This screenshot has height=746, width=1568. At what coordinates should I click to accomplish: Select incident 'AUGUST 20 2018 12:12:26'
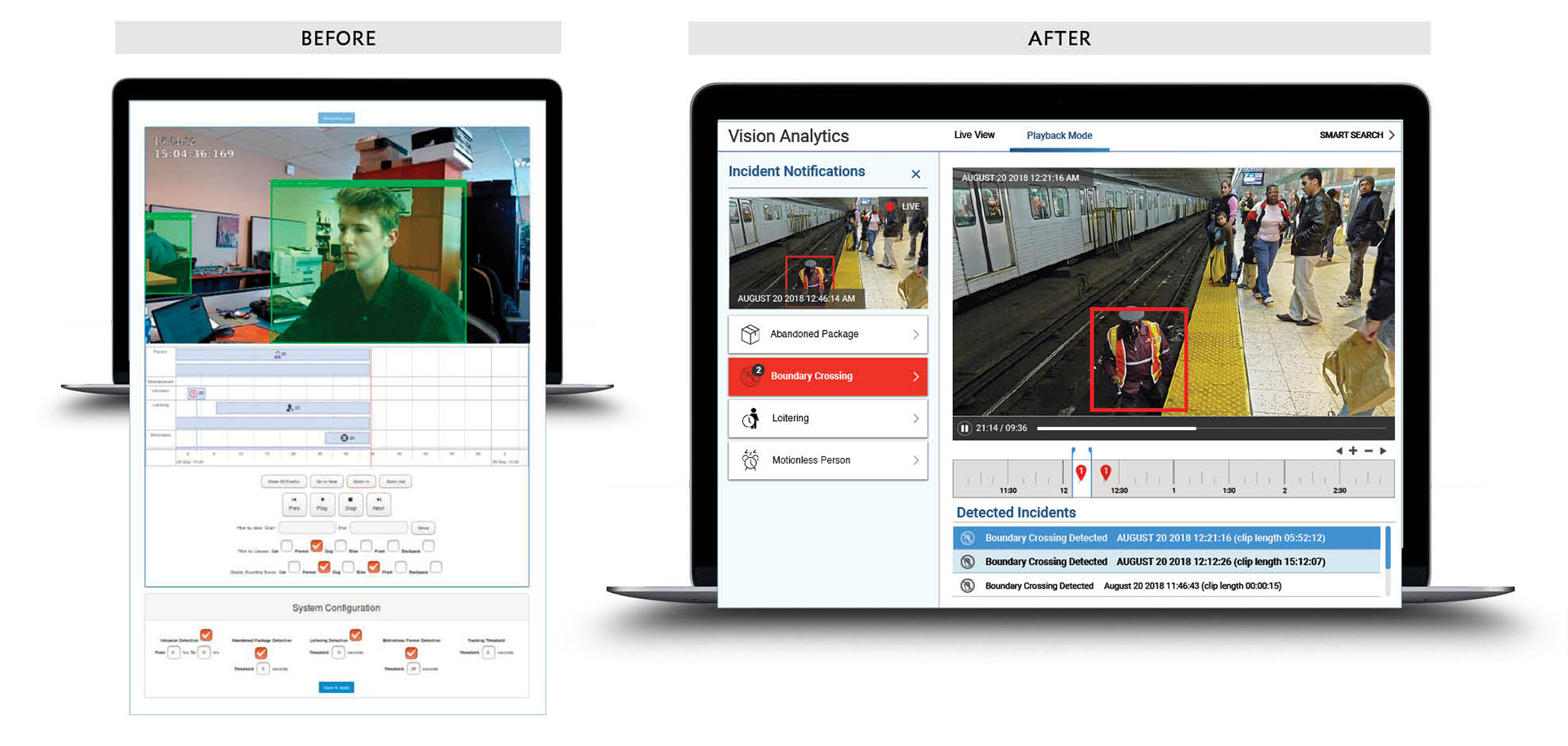pyautogui.click(x=1166, y=562)
